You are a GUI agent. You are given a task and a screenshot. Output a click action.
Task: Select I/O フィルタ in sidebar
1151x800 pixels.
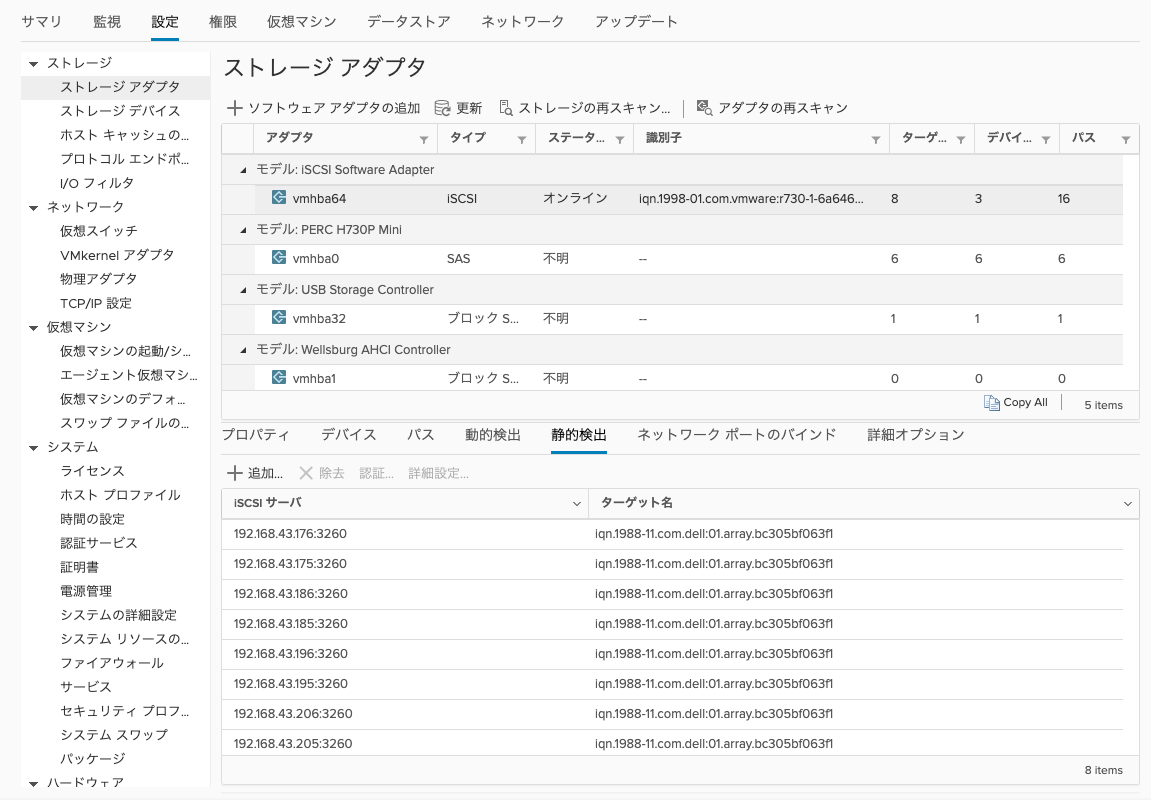click(97, 183)
